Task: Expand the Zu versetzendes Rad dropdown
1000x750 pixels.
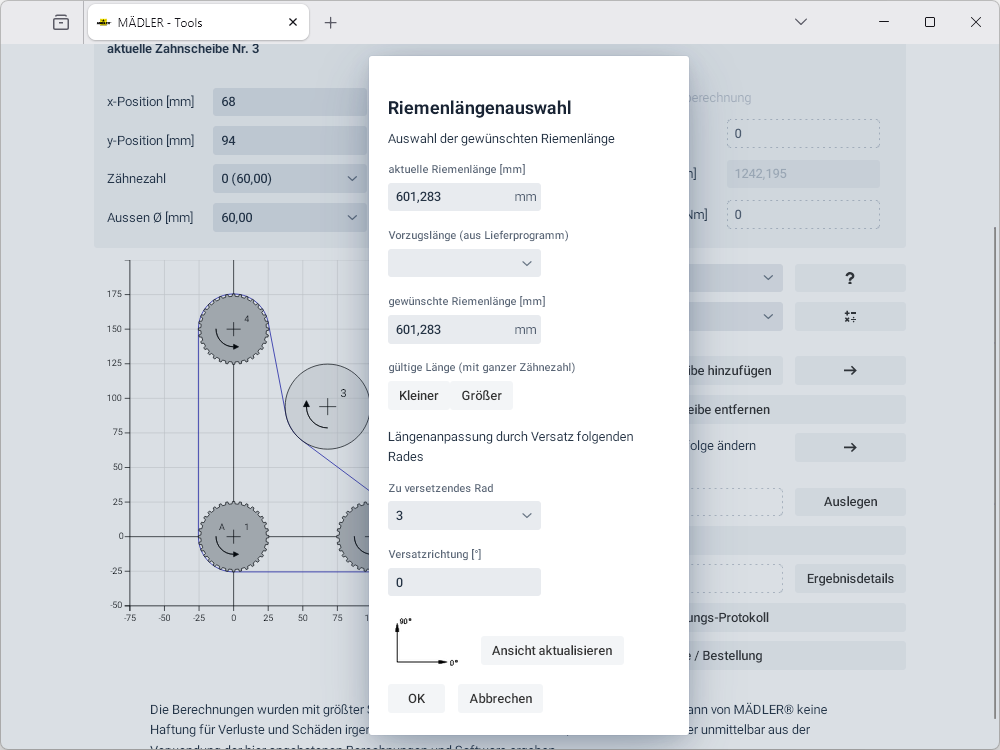Action: [x=464, y=515]
